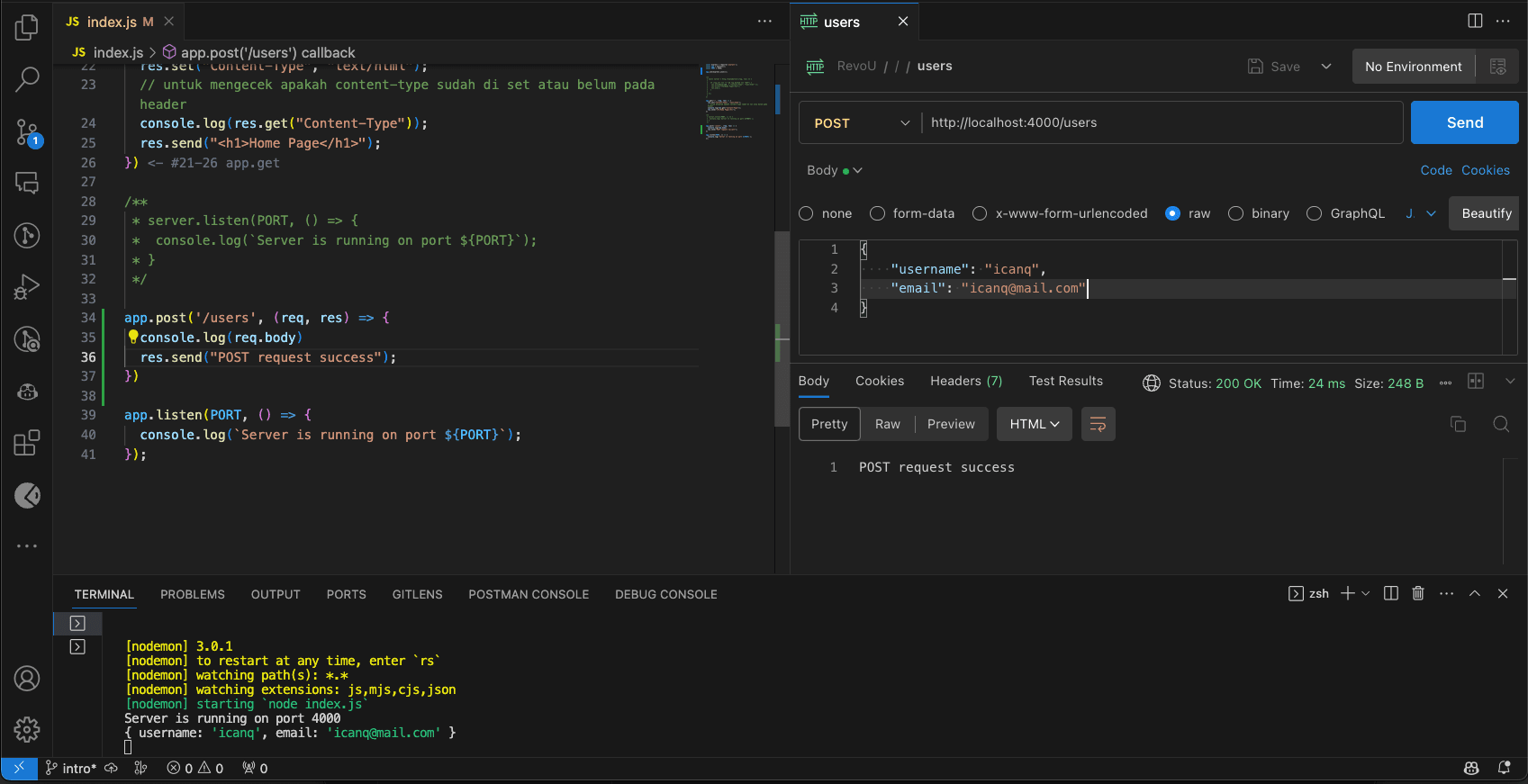Open response Headers (7) tab

966,381
